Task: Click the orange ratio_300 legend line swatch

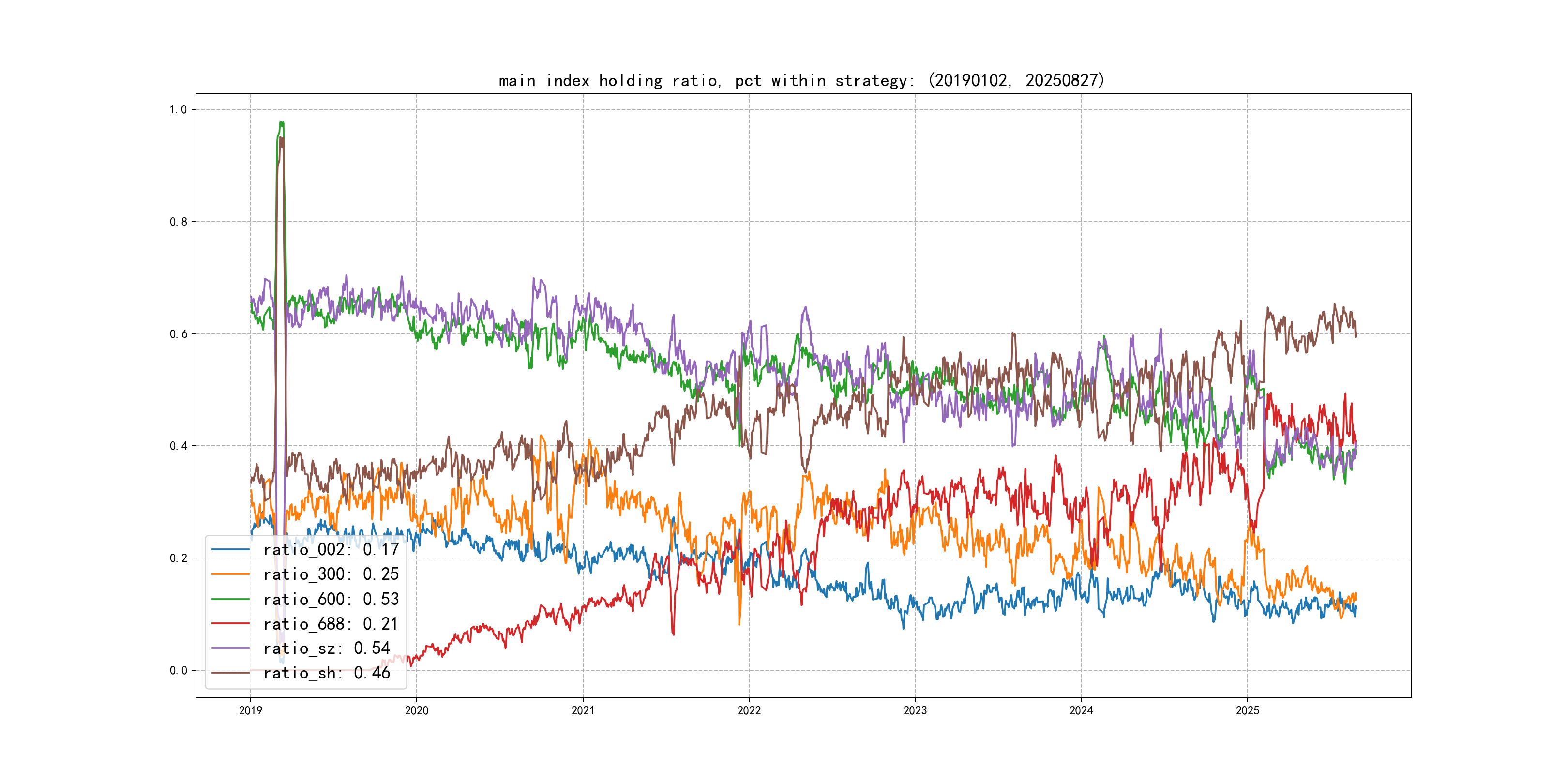Action: [x=230, y=574]
